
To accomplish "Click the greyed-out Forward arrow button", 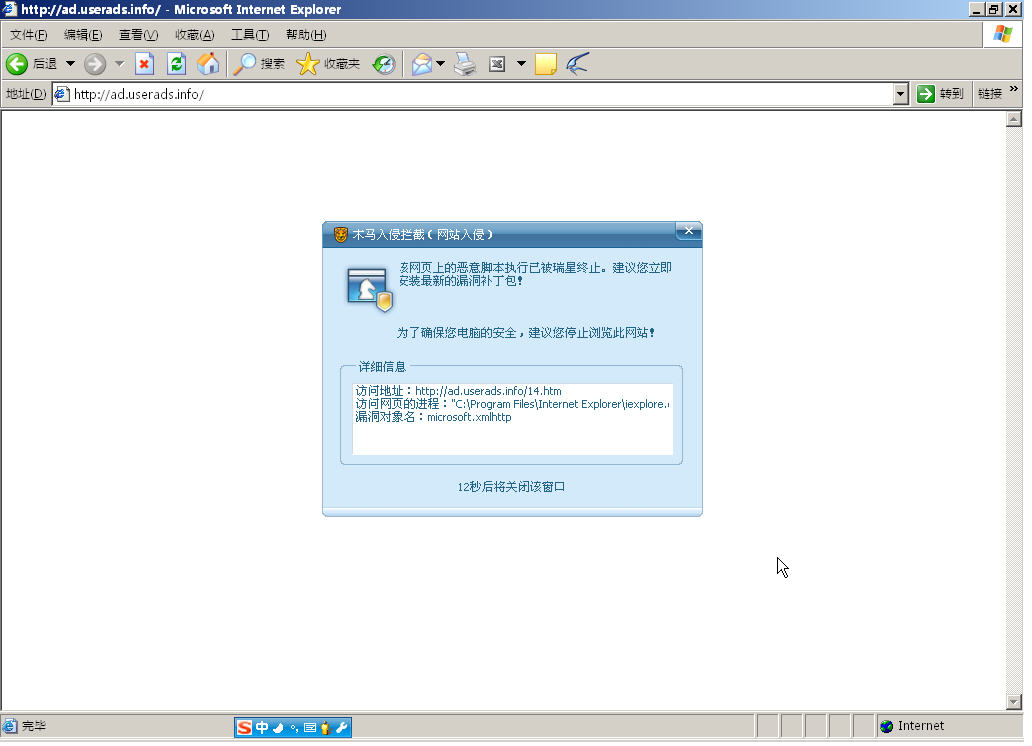I will coord(95,64).
